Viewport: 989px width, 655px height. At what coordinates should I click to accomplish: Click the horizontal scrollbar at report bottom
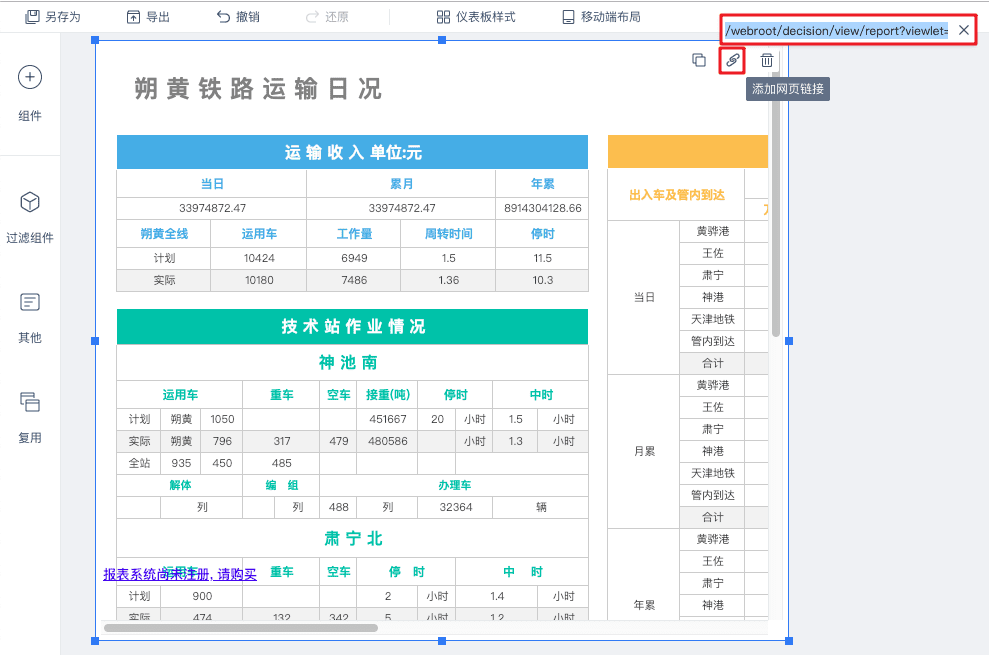240,628
